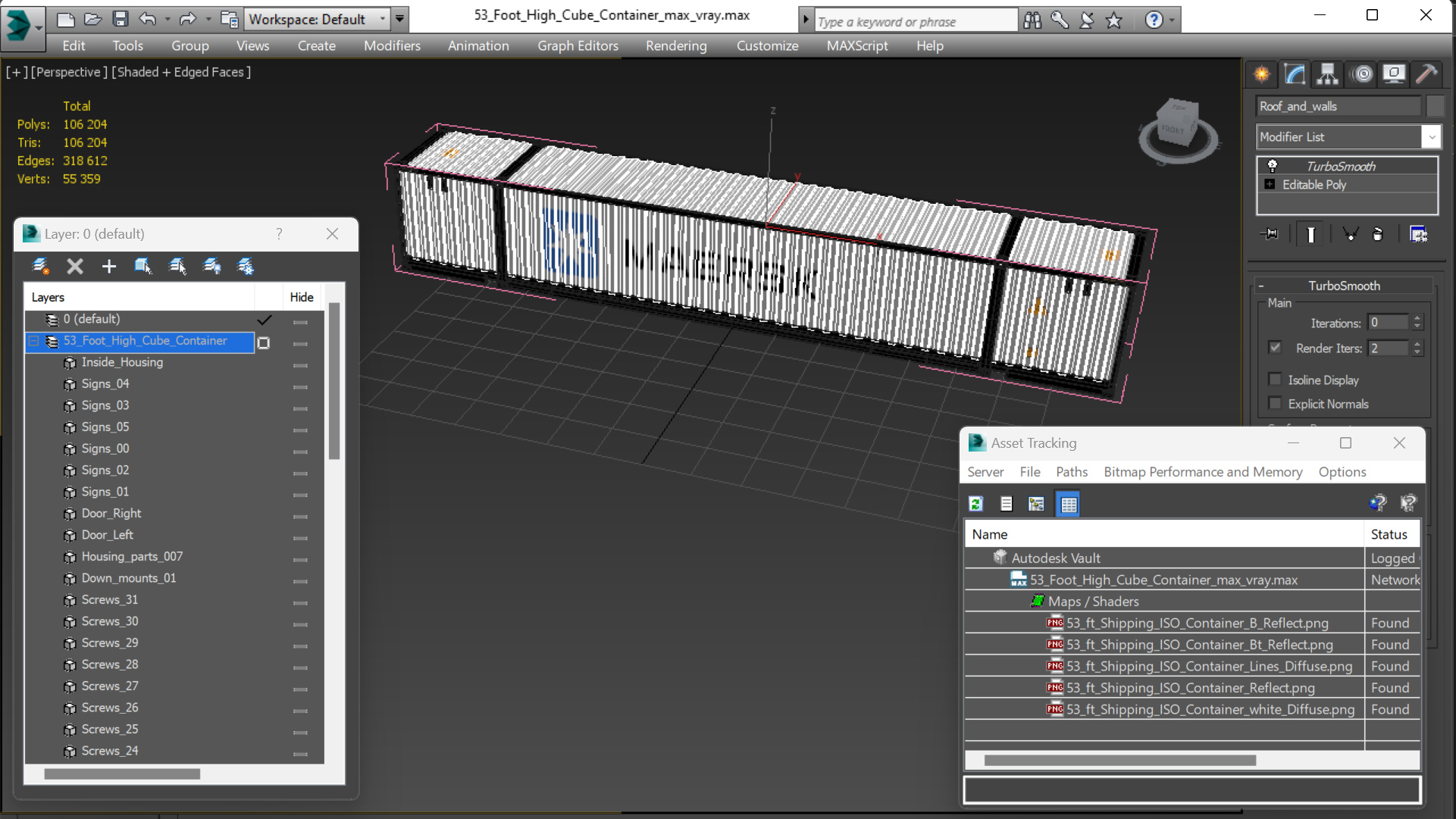Screen dimensions: 1456x819
Task: Toggle Show End Result icon
Action: point(1310,234)
